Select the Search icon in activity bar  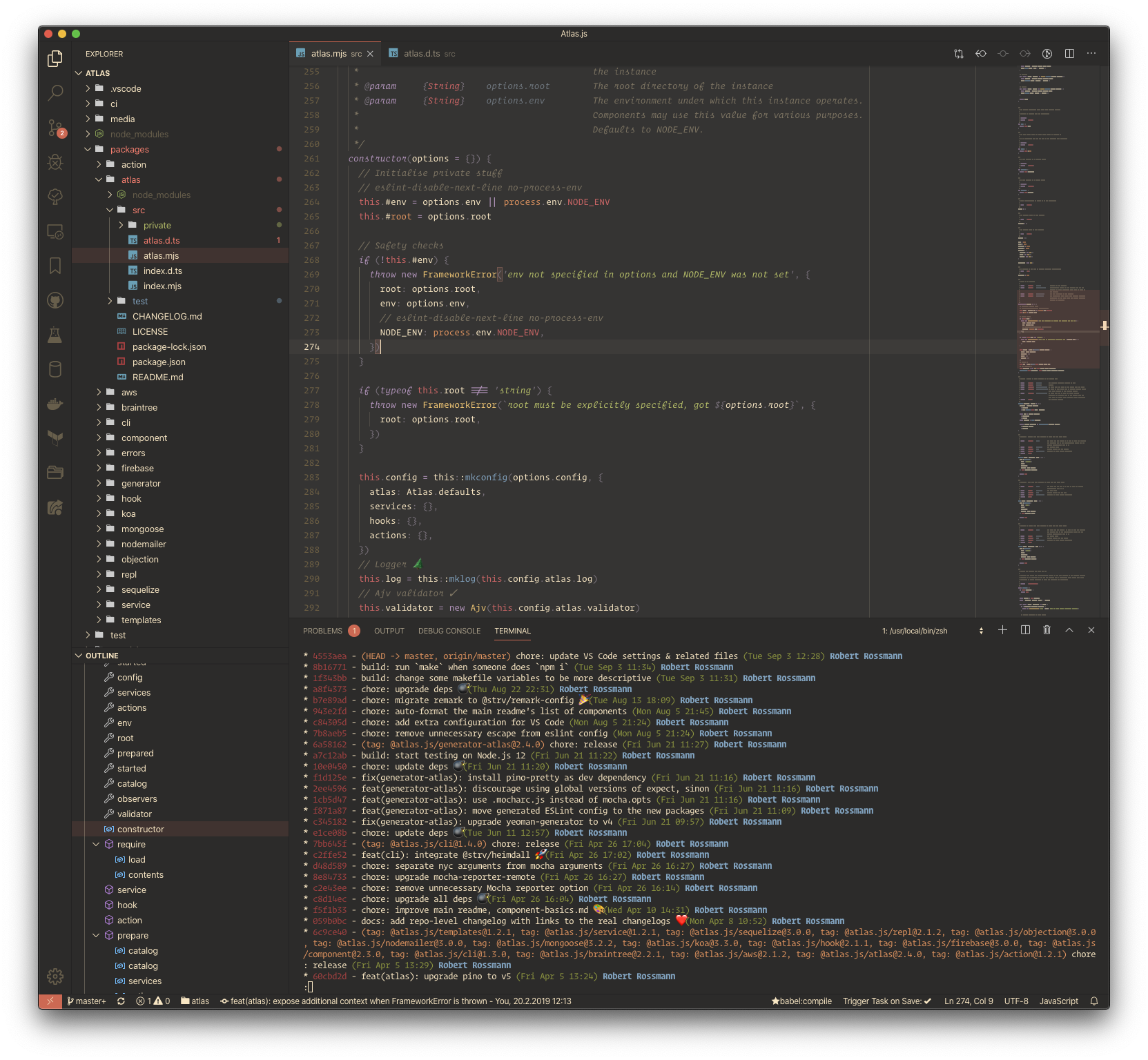click(x=55, y=92)
